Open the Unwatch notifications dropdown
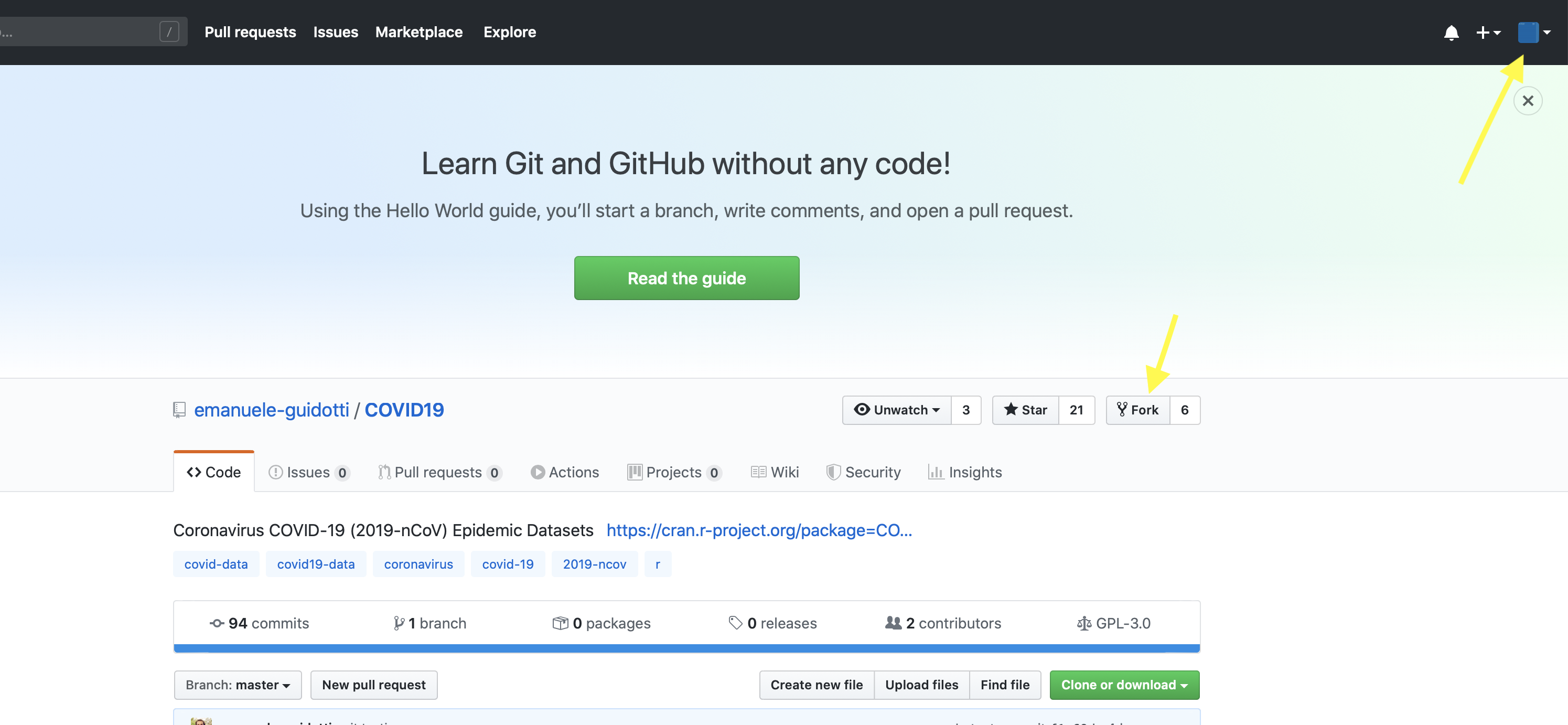This screenshot has height=725, width=1568. (897, 410)
